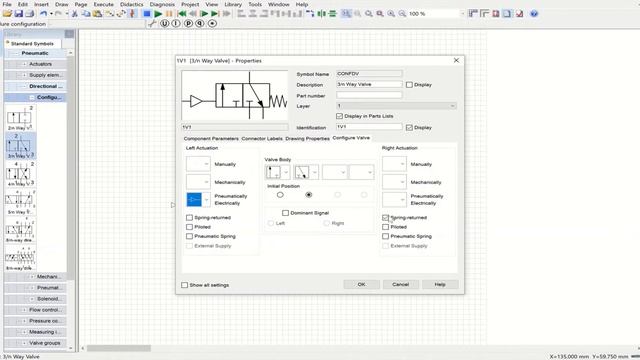Enable left Spring-returned checkbox
The image size is (640, 360).
[x=189, y=218]
